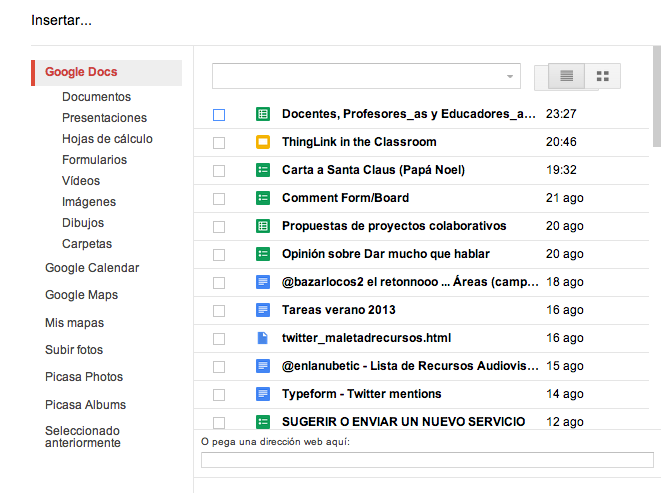Click form icon for Comment Form/Board

pyautogui.click(x=263, y=198)
